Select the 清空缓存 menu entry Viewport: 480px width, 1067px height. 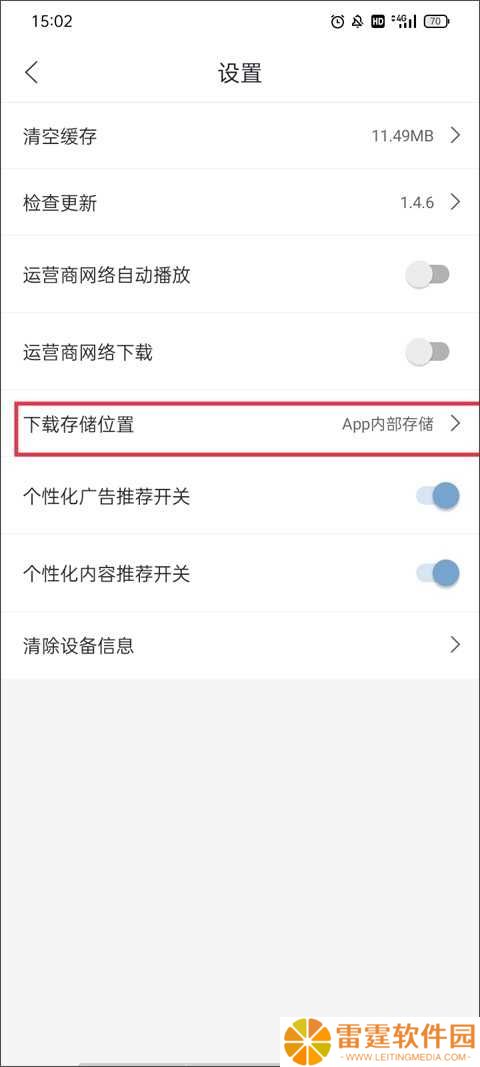(240, 135)
